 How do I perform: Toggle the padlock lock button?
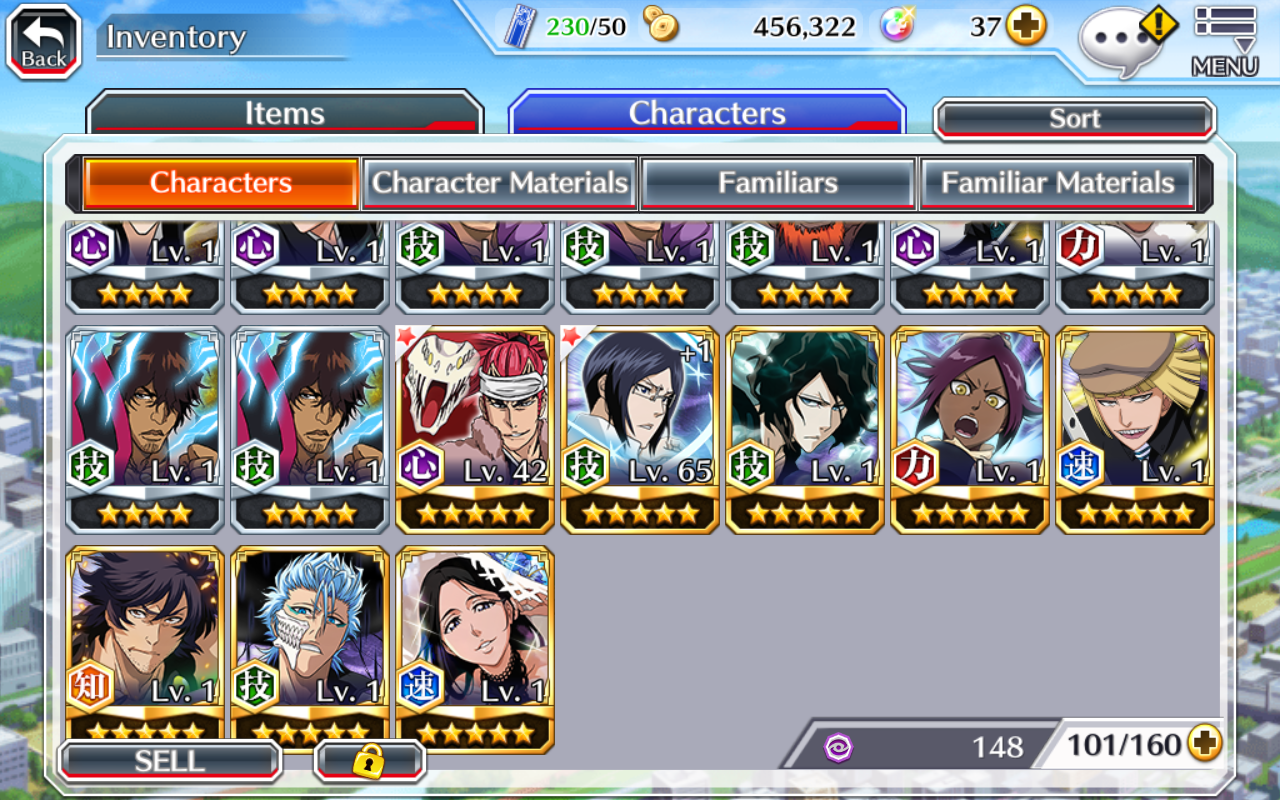(370, 761)
